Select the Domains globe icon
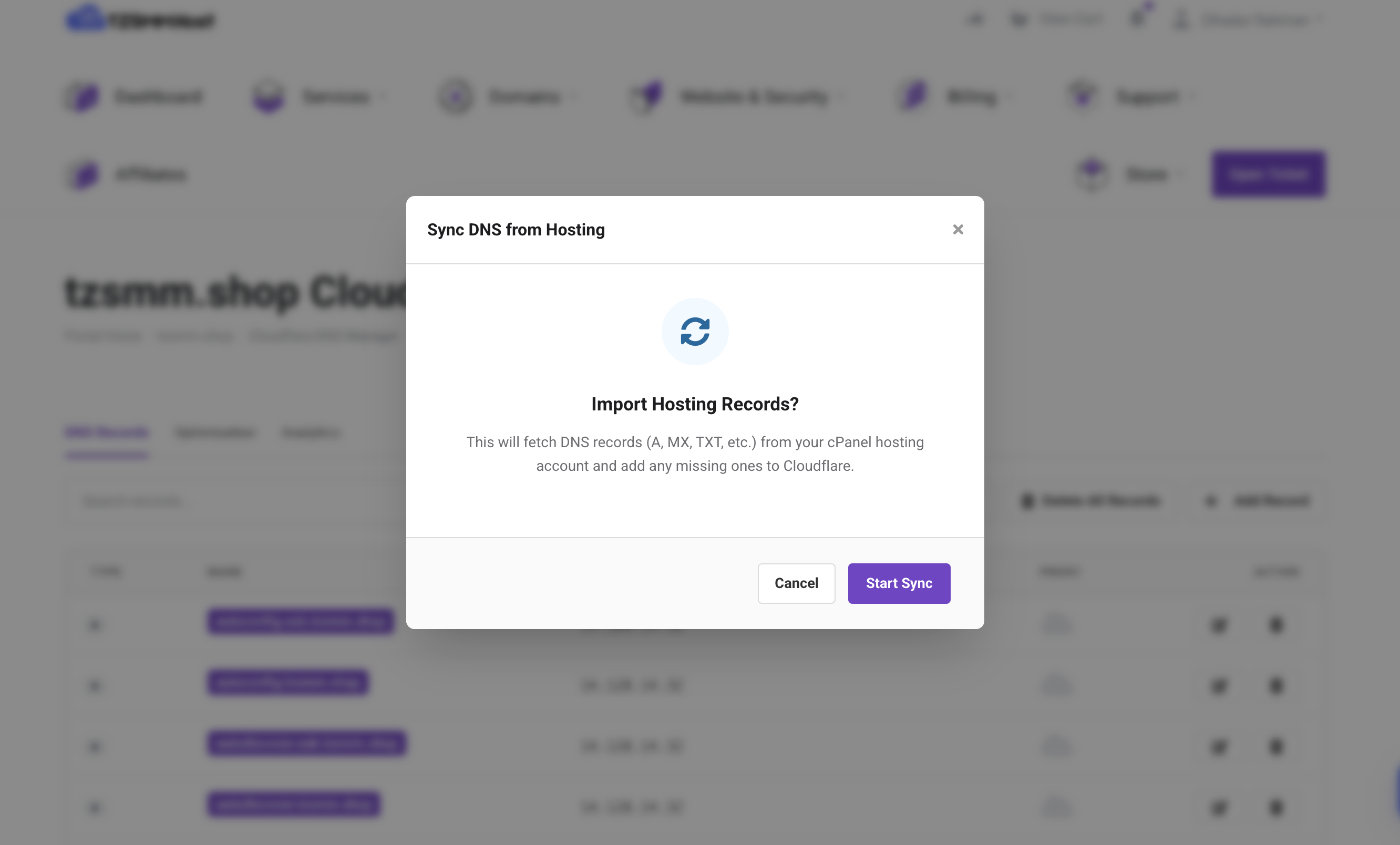 tap(455, 97)
